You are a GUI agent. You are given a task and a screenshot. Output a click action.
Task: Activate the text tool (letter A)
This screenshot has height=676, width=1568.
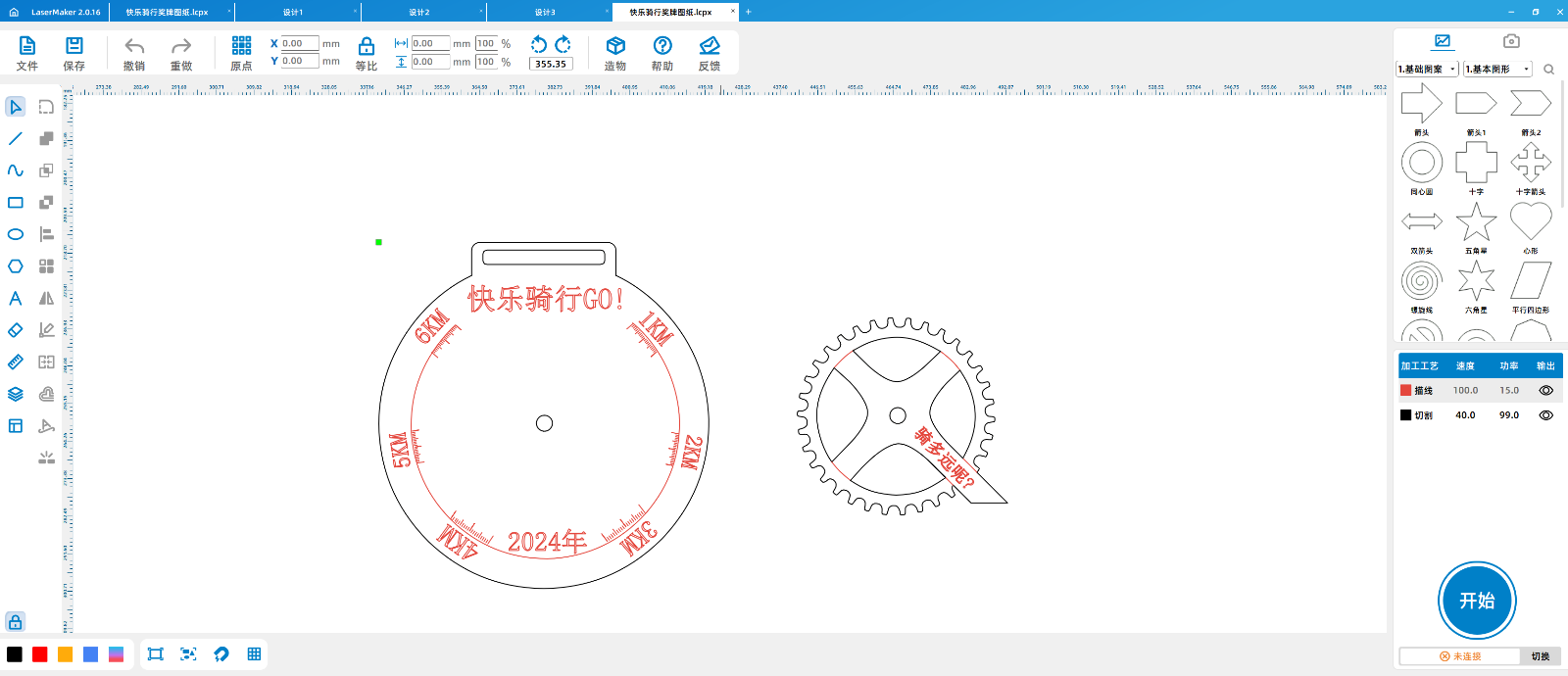(x=16, y=299)
